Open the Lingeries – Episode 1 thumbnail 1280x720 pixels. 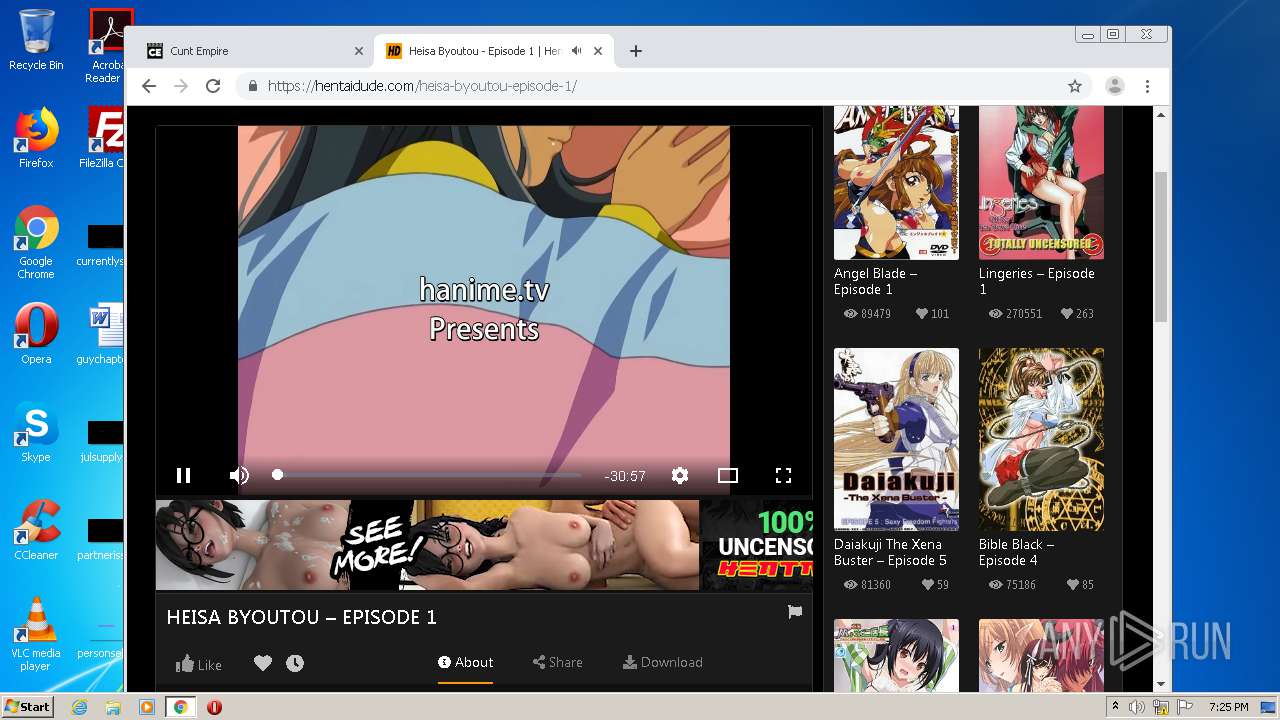click(1041, 183)
